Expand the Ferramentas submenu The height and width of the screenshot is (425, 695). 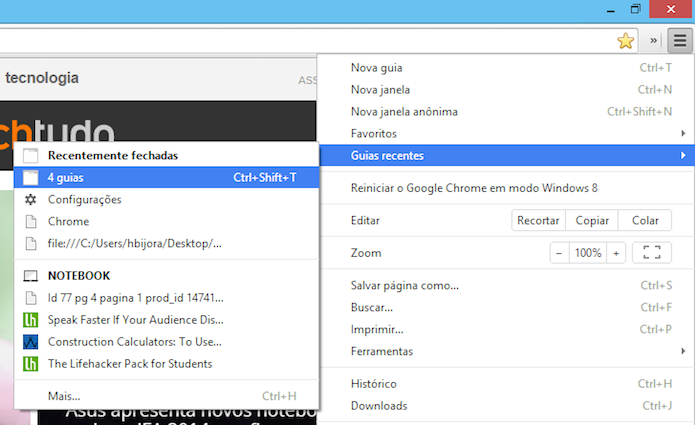pos(507,351)
